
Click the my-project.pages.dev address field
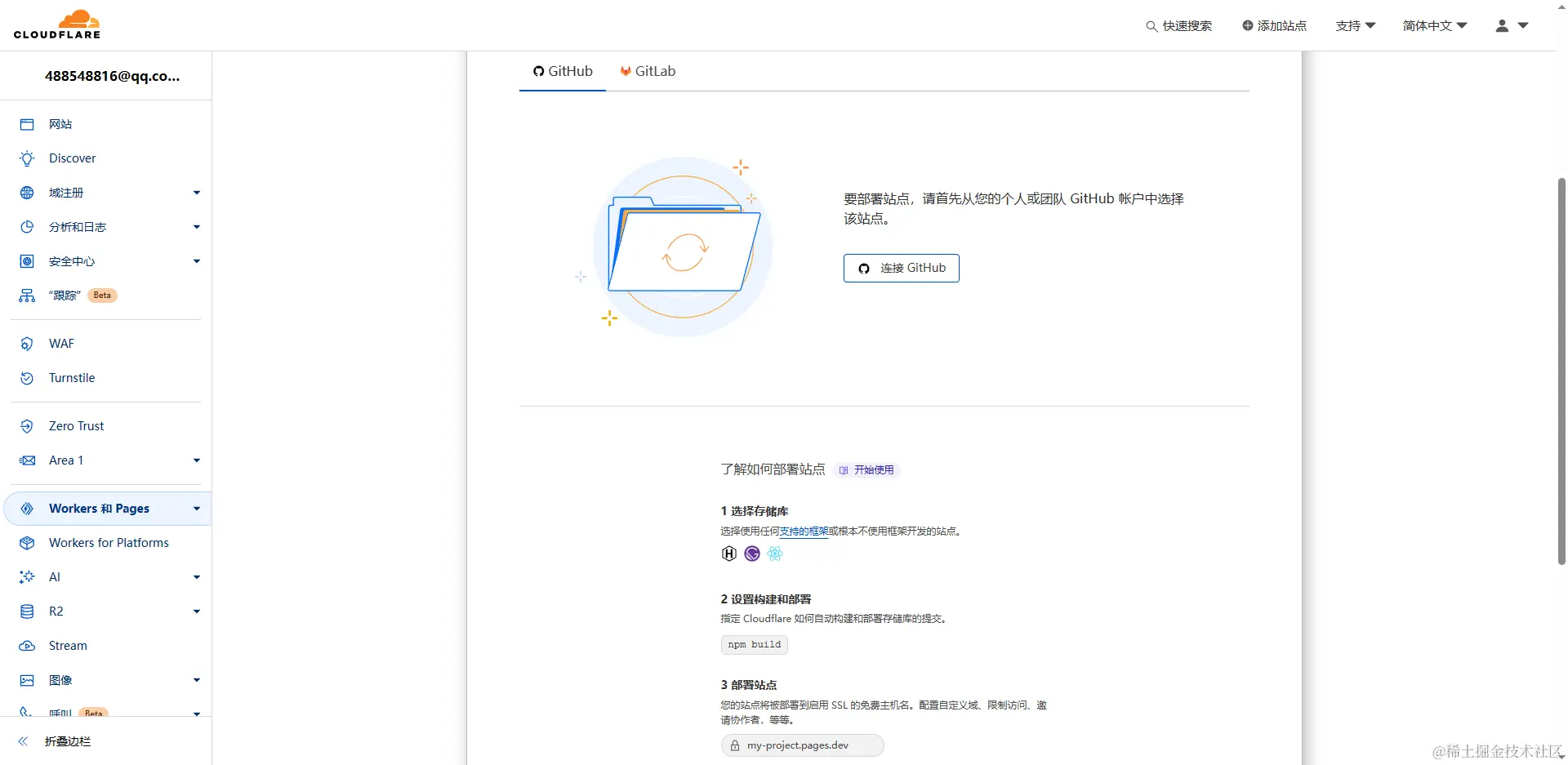pos(803,745)
